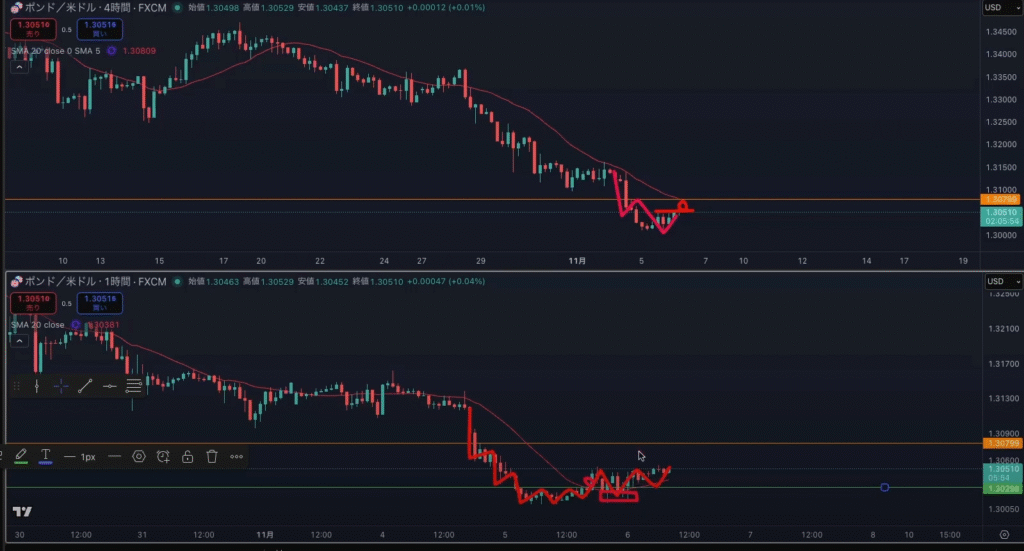Screen dimensions: 1024x551
Task: Open the USD currency dropdown on top chart
Action: [1002, 7]
